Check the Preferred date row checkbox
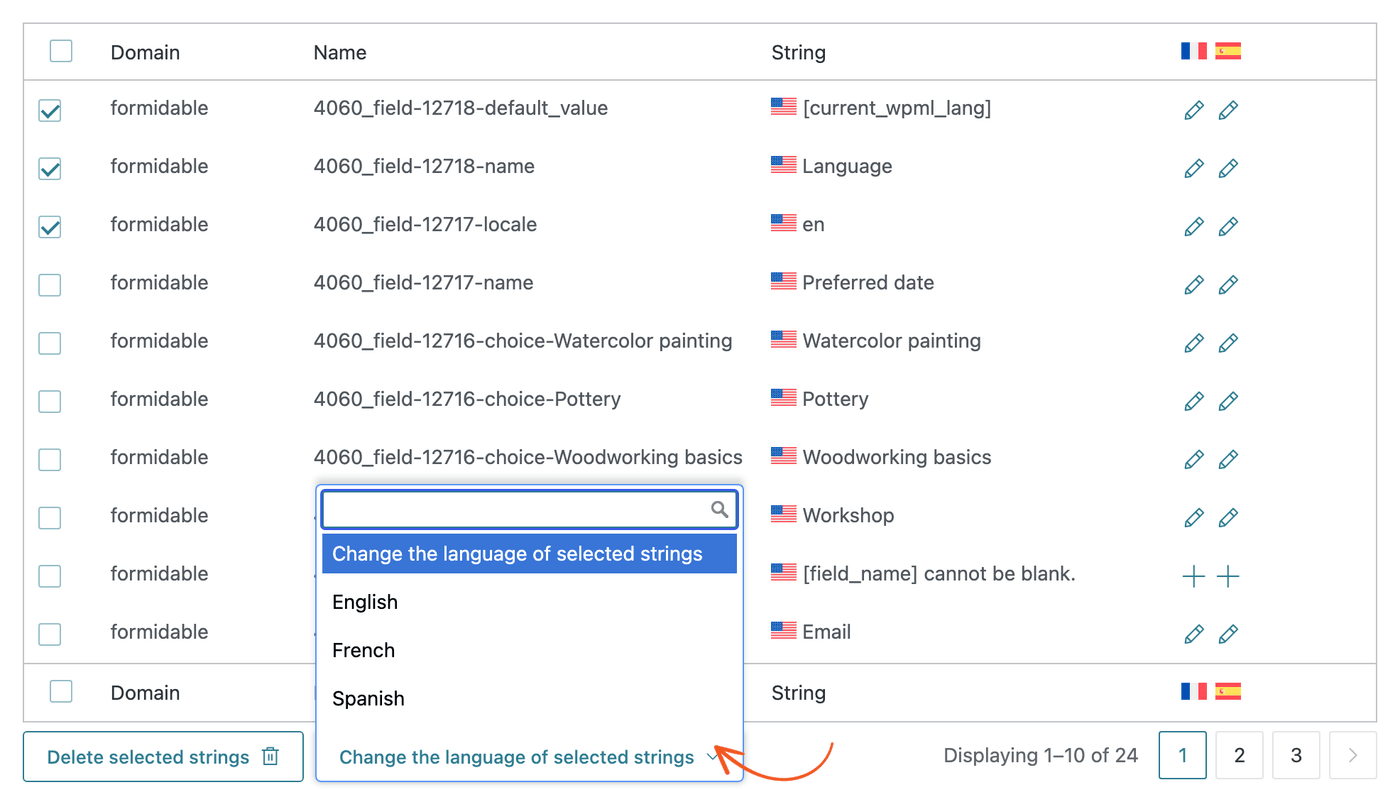 click(49, 284)
